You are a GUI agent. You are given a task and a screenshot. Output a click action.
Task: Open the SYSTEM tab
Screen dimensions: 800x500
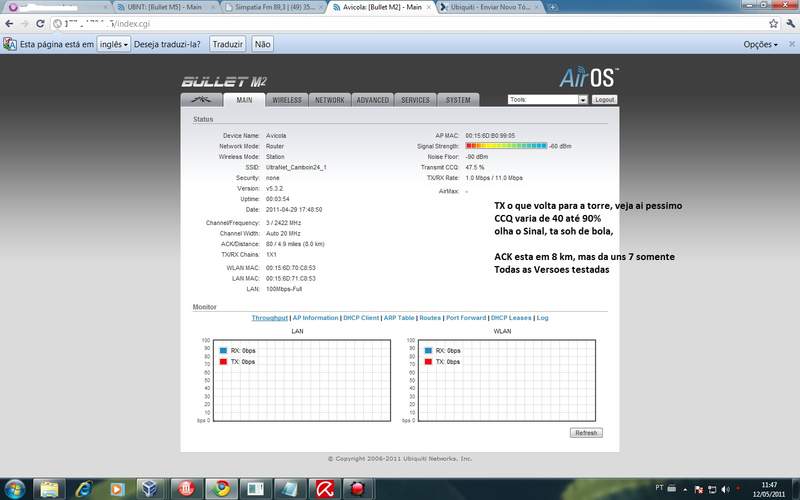click(458, 99)
